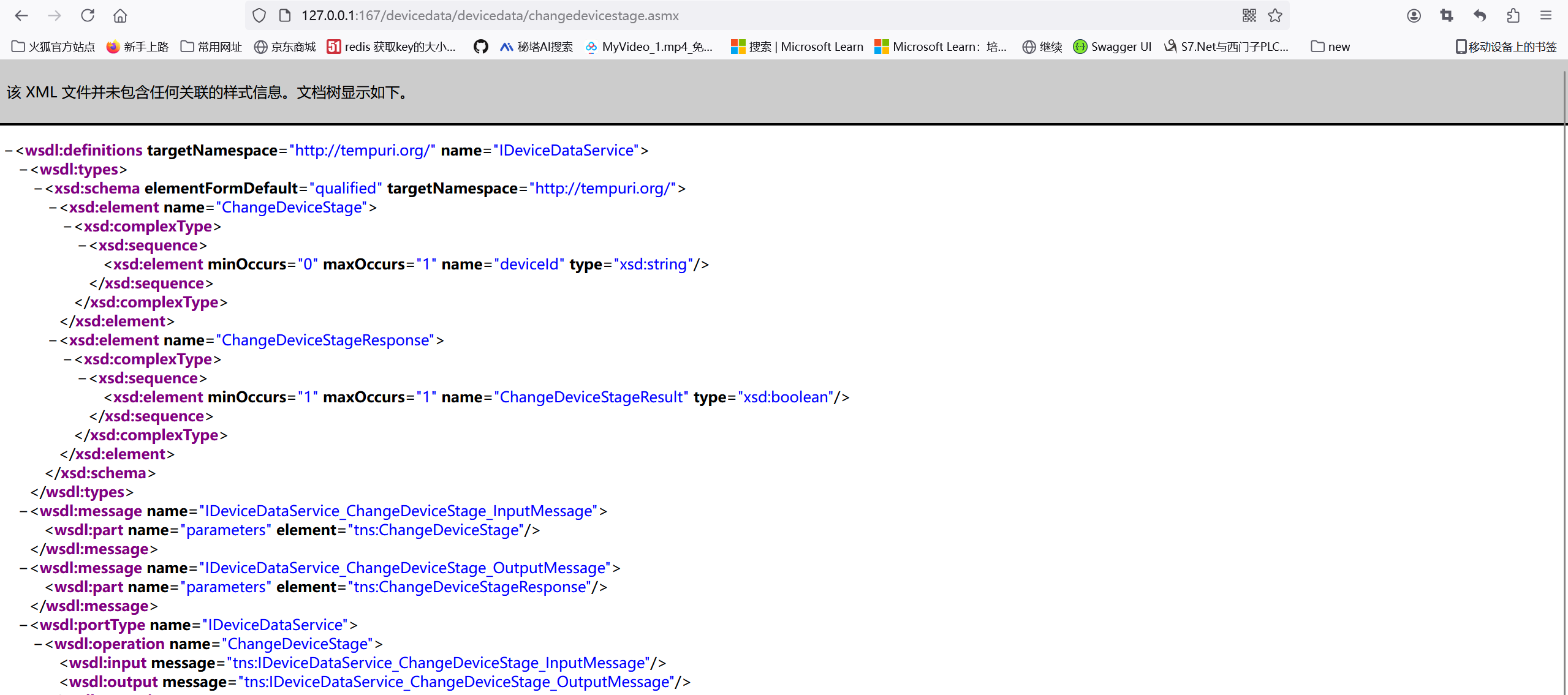The height and width of the screenshot is (695, 1568).
Task: Open the 搜索 | Microsoft Learn bookmark
Action: [797, 47]
